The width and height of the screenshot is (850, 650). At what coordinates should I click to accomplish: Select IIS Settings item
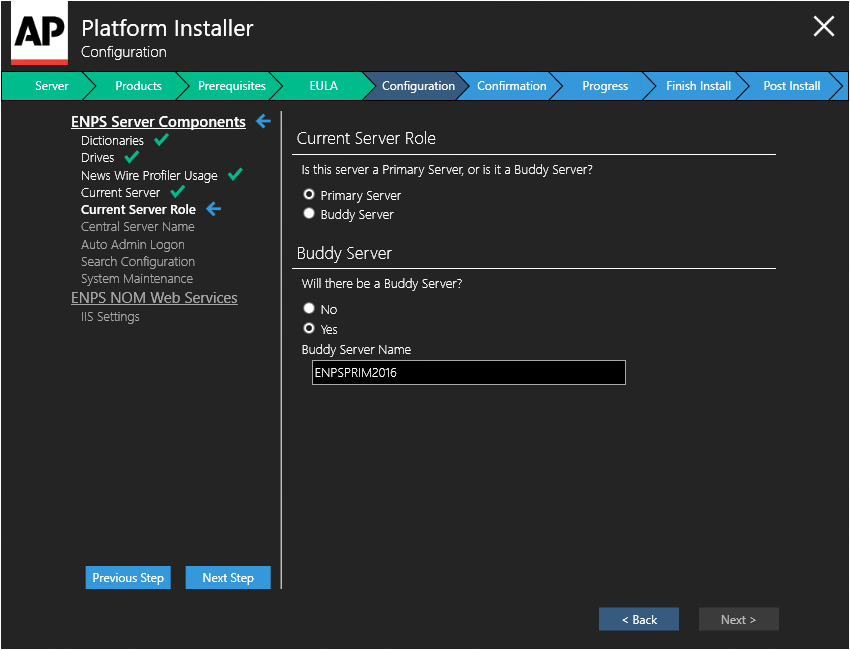point(110,317)
